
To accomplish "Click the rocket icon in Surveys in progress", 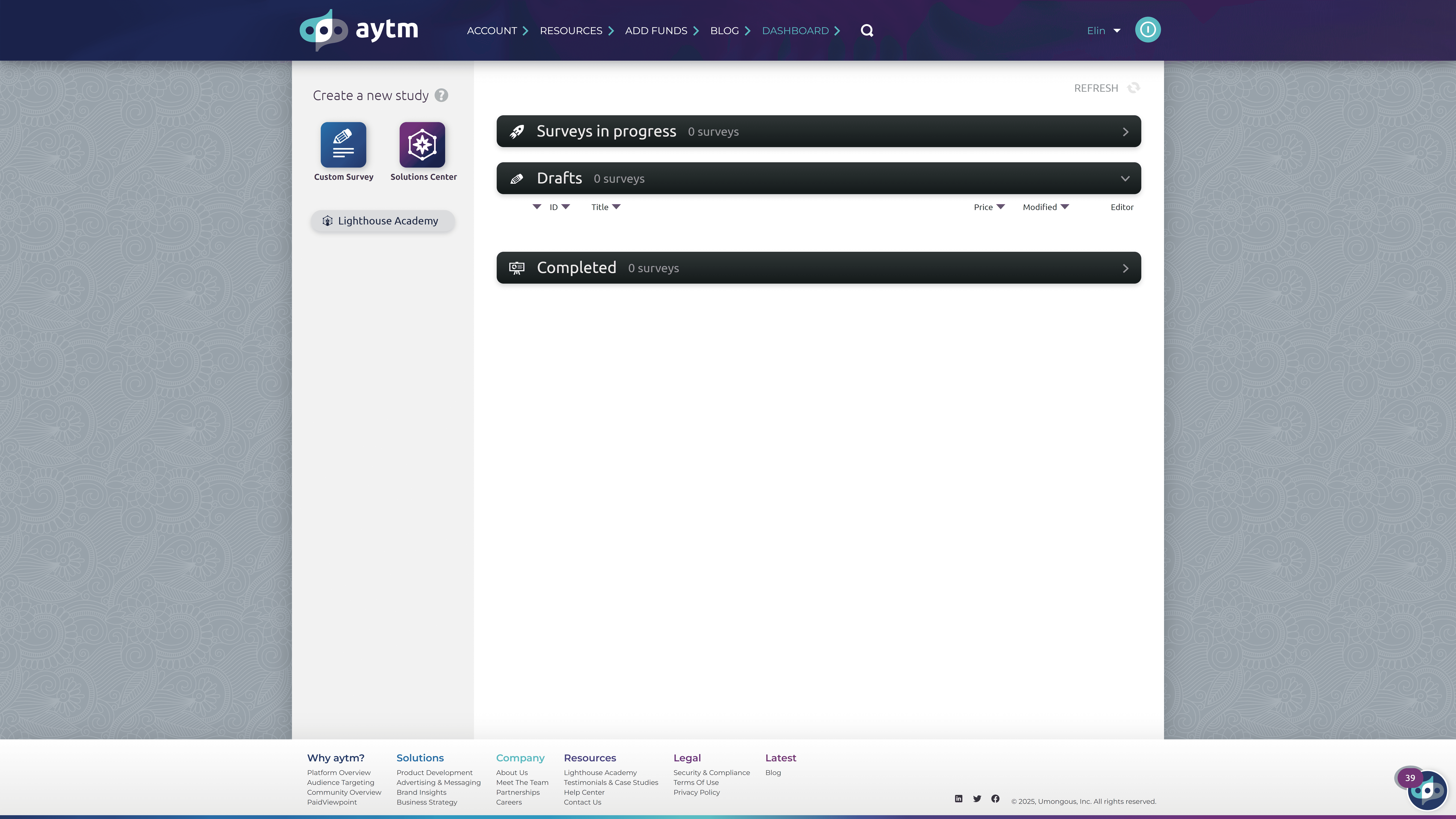I will click(x=517, y=132).
